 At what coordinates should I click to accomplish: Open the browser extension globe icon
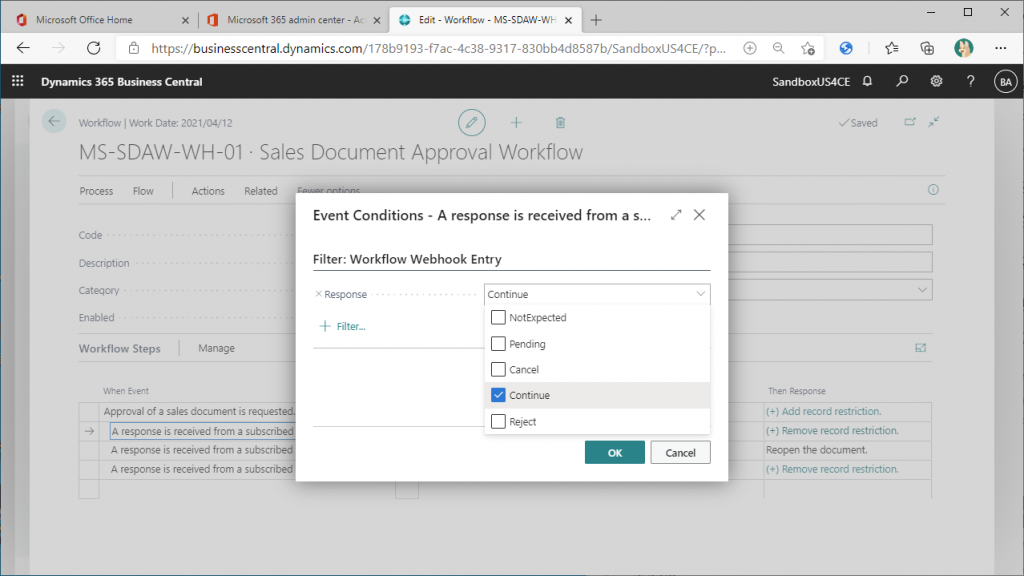click(846, 48)
